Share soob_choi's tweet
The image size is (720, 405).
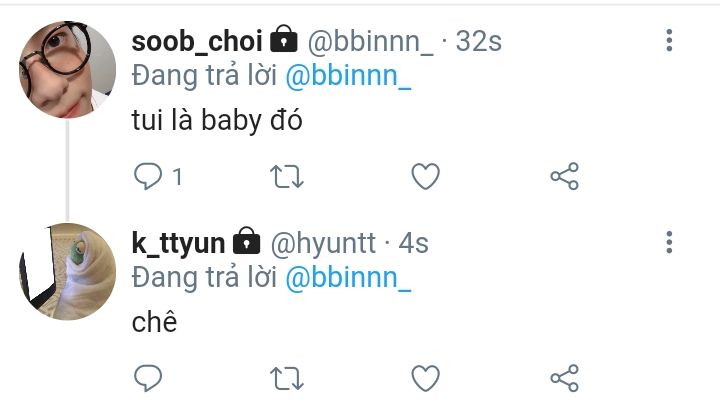coord(565,177)
